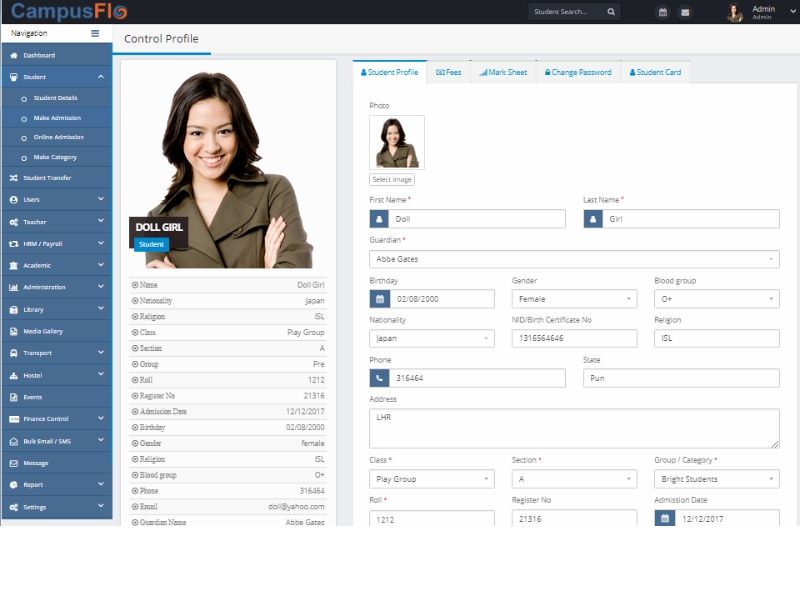Switch to the Fees tab
800x600 pixels.
click(448, 73)
